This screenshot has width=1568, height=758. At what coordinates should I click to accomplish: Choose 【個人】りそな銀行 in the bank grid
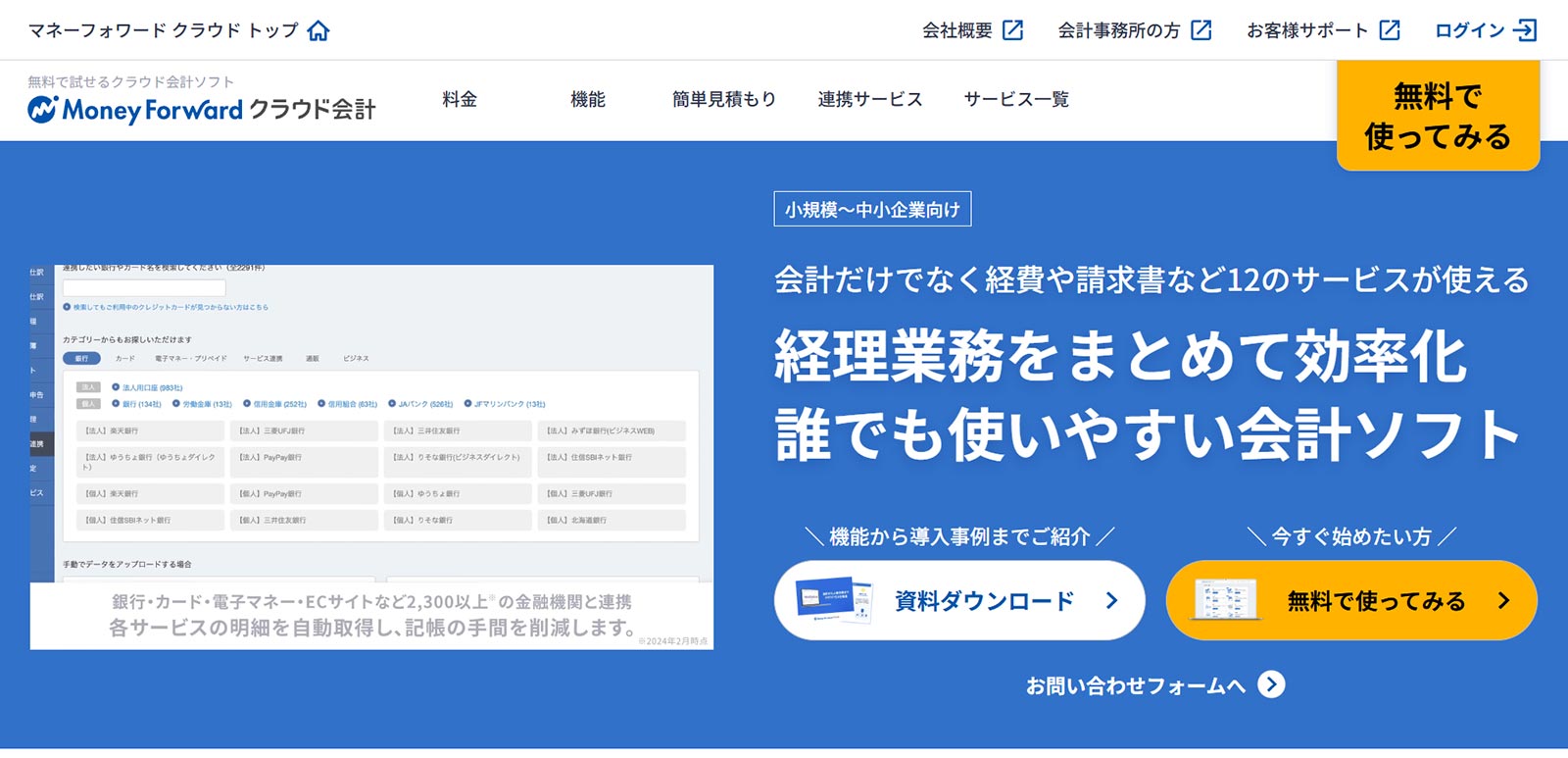pos(458,520)
